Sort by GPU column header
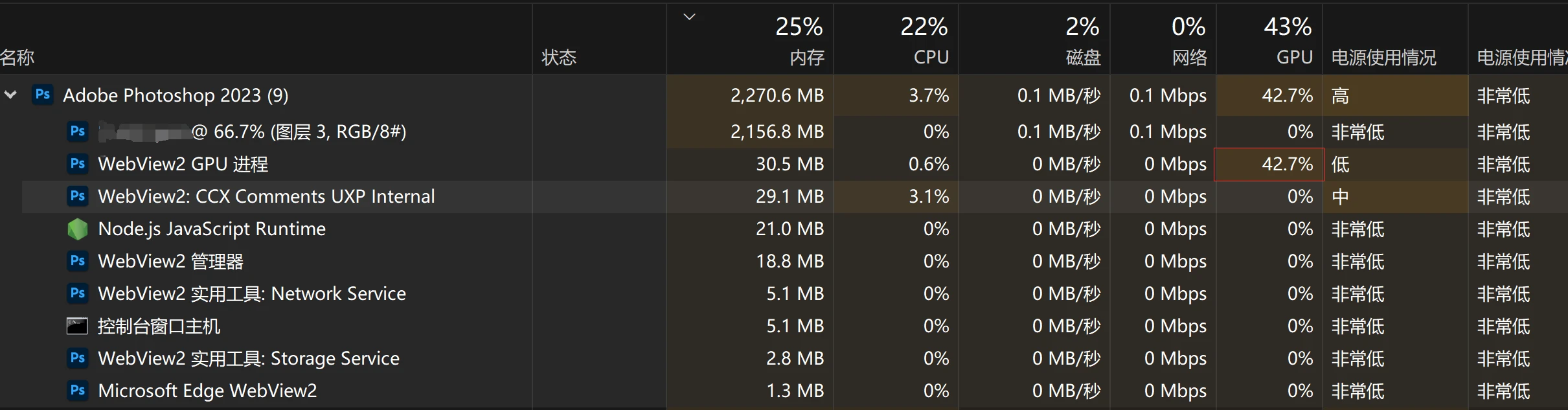Viewport: 1568px width, 410px height. (1293, 58)
